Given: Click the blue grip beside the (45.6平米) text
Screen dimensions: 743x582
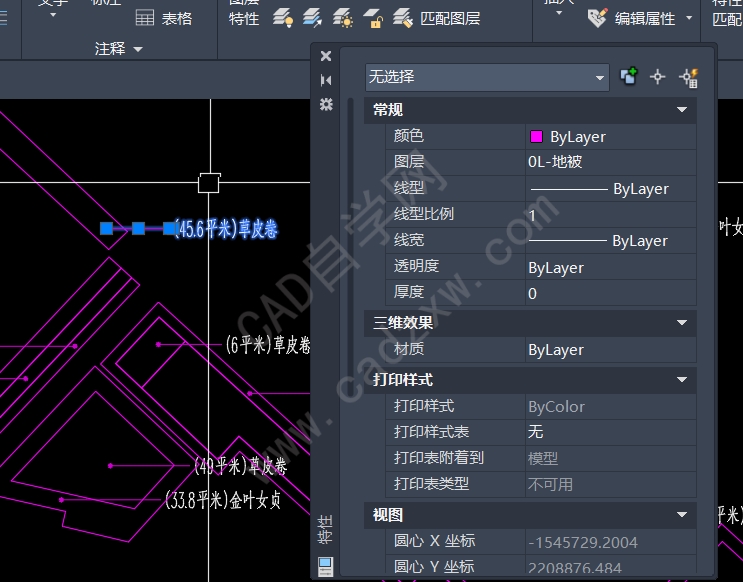Looking at the screenshot, I should 169,228.
